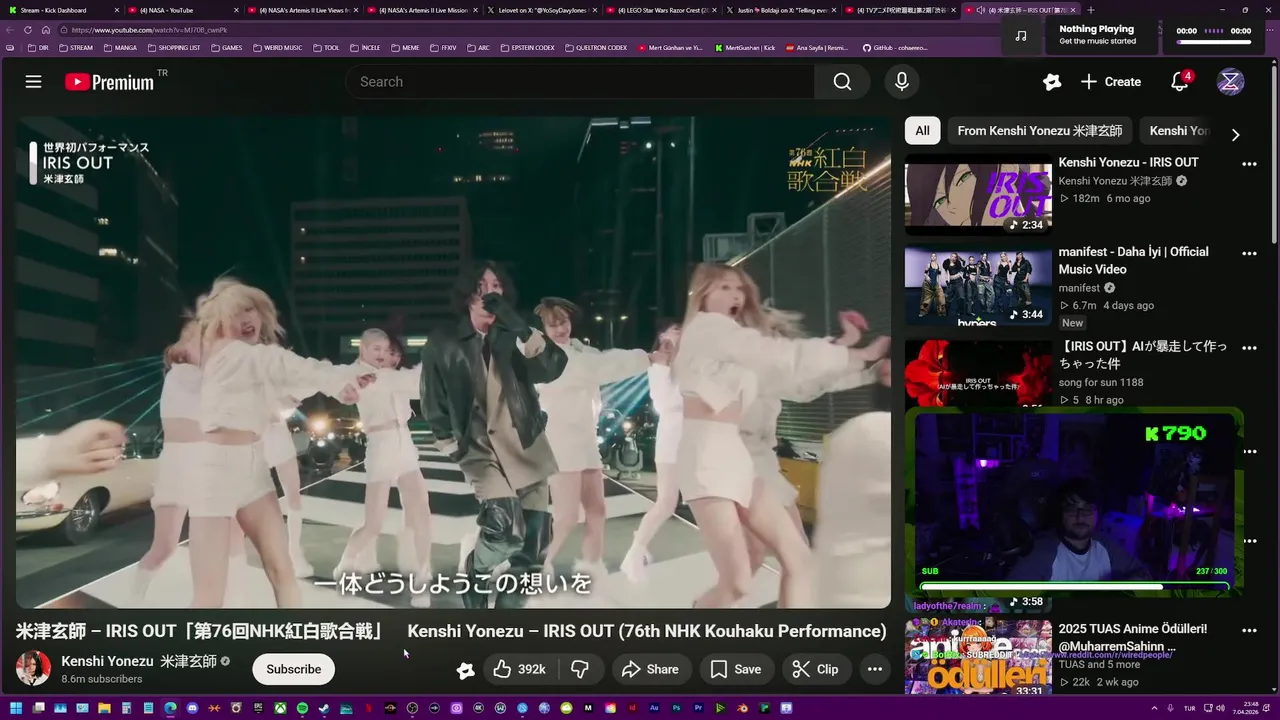The image size is (1280, 720).
Task: Open Kenshi Yonezu 米津玄師 channel name link
Action: [x=139, y=661]
